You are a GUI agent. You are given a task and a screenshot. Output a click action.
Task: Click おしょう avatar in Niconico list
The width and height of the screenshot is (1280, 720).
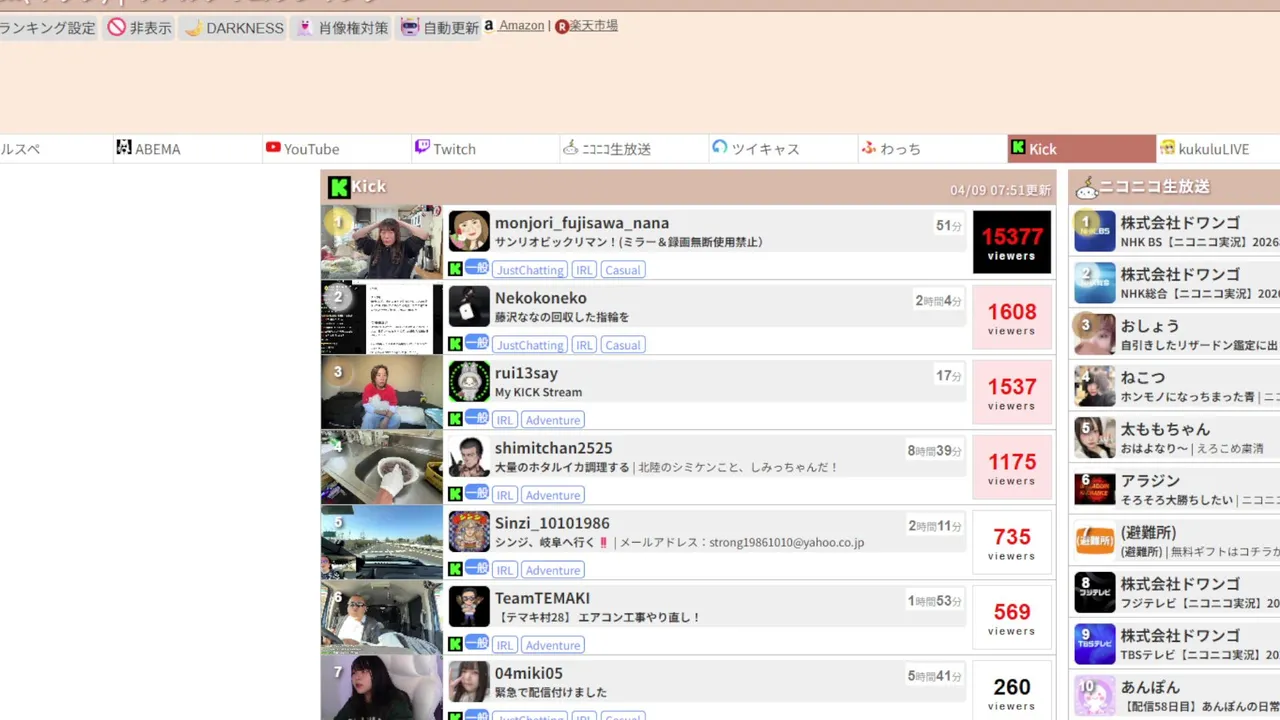(1094, 334)
